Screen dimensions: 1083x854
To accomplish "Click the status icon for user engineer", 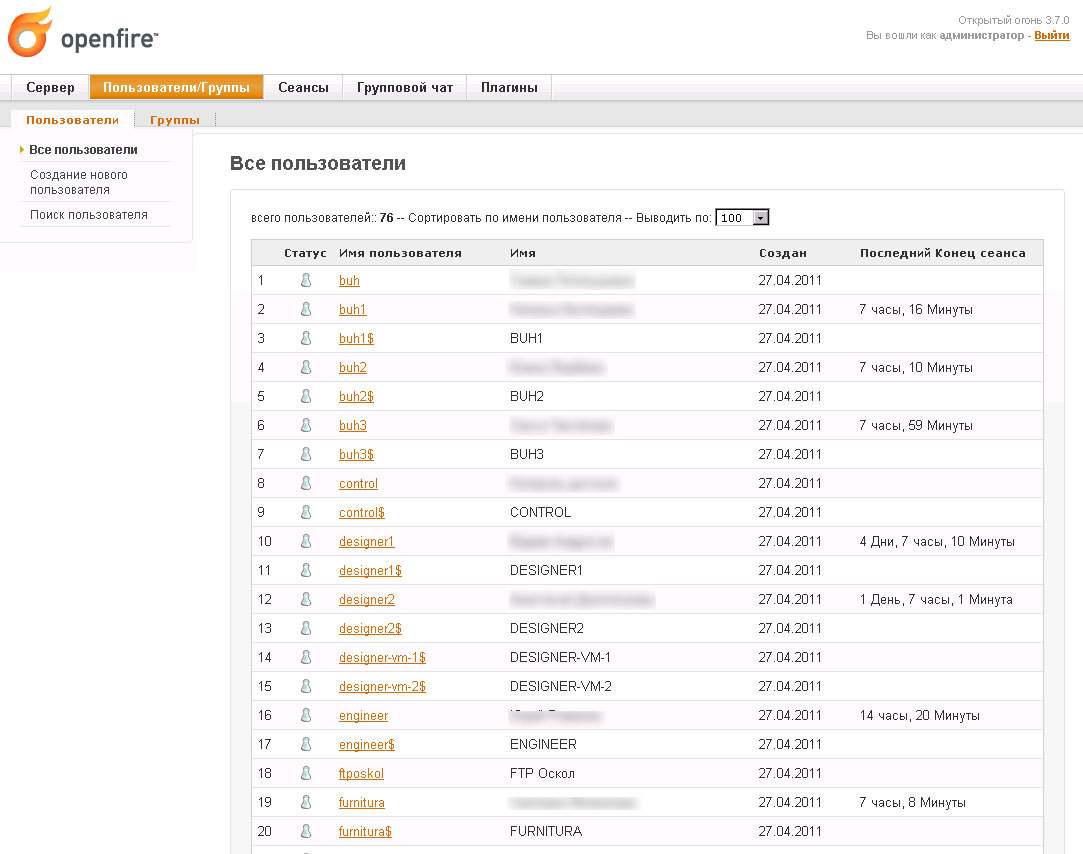I will click(306, 716).
